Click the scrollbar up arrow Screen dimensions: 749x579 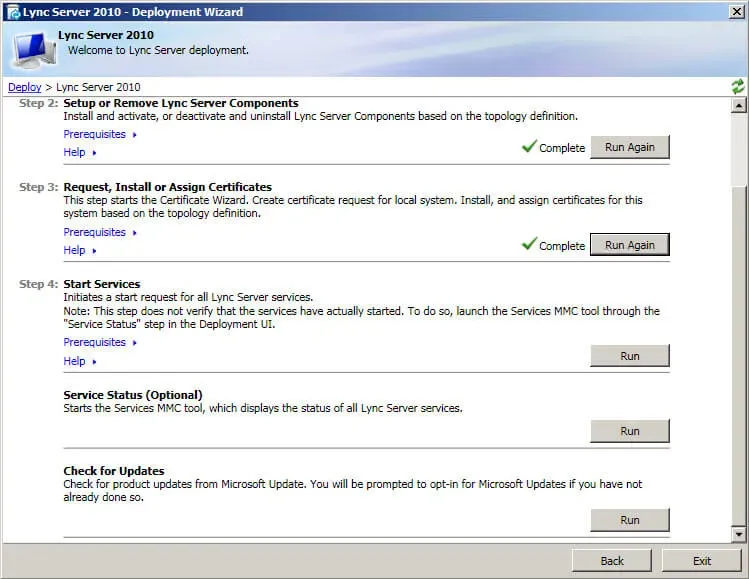738,105
